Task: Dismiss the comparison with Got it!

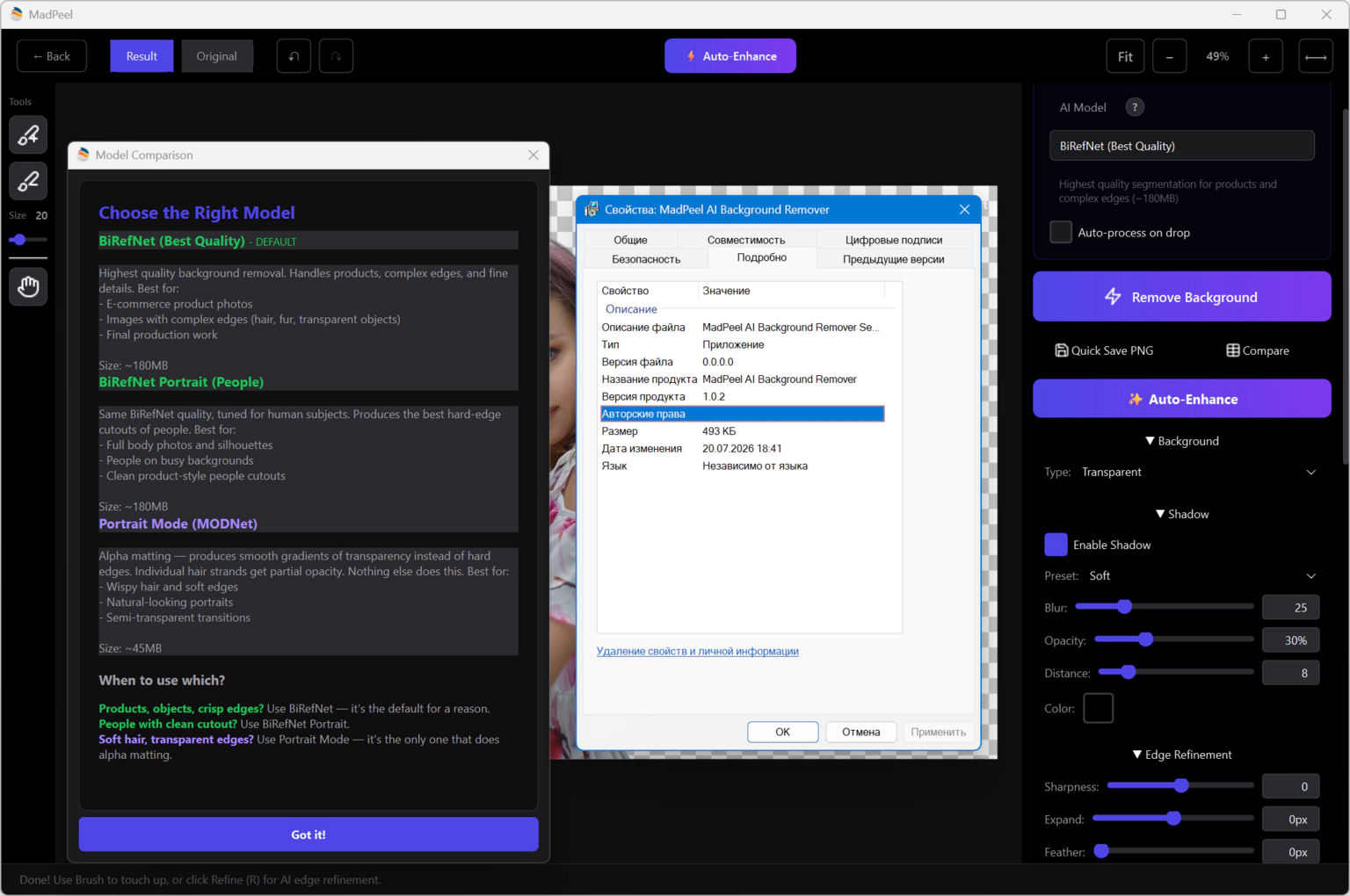Action: coord(308,835)
